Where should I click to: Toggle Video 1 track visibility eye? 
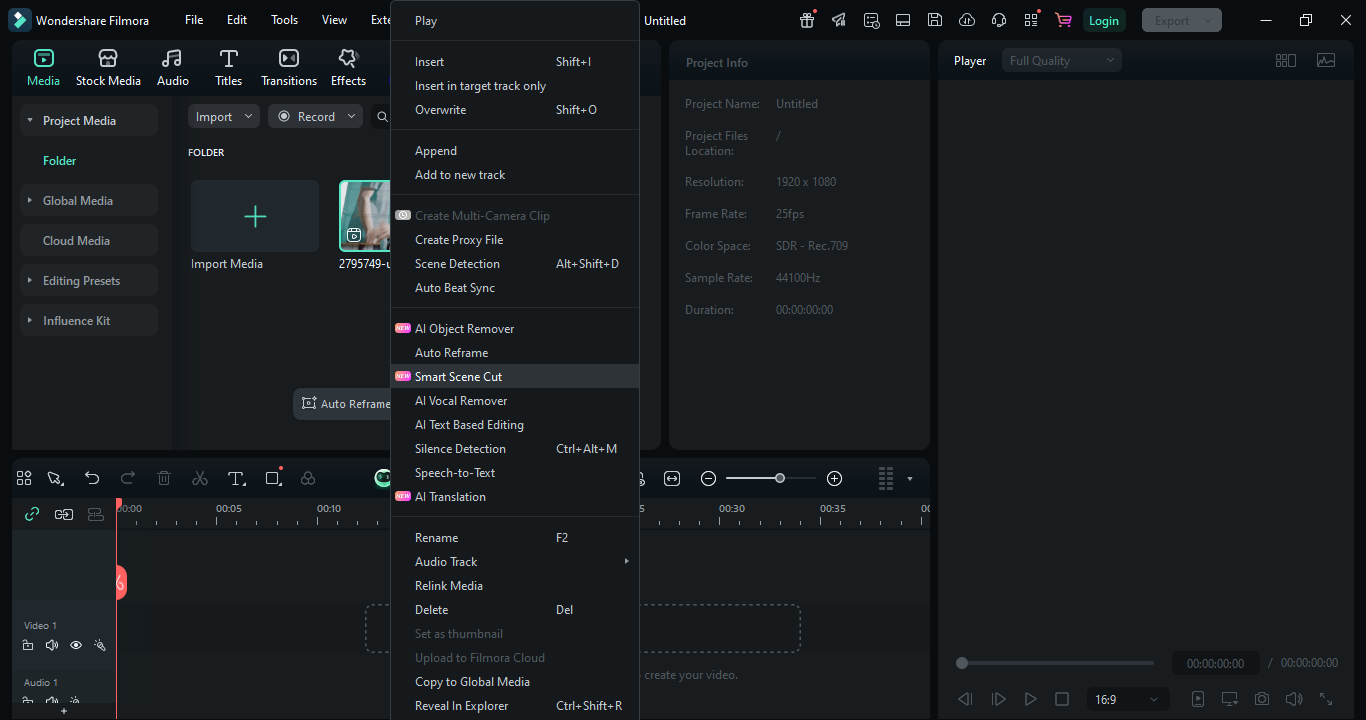[76, 646]
